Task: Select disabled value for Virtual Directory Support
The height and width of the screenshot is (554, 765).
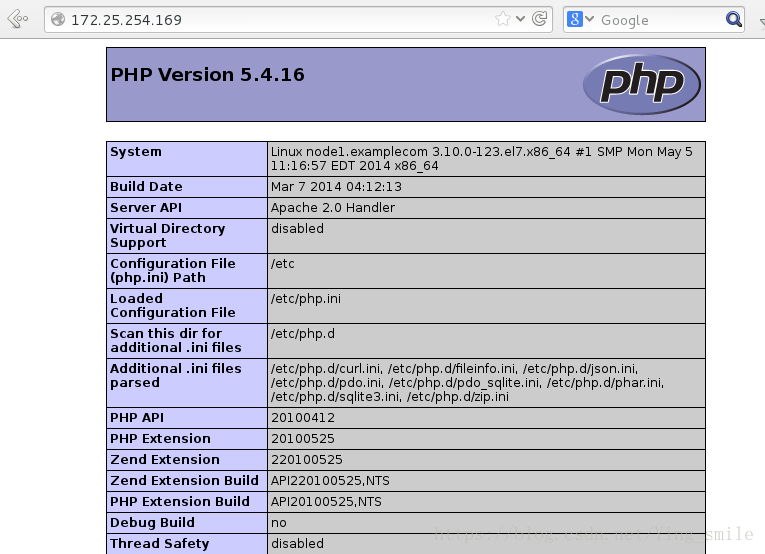Action: pos(297,229)
